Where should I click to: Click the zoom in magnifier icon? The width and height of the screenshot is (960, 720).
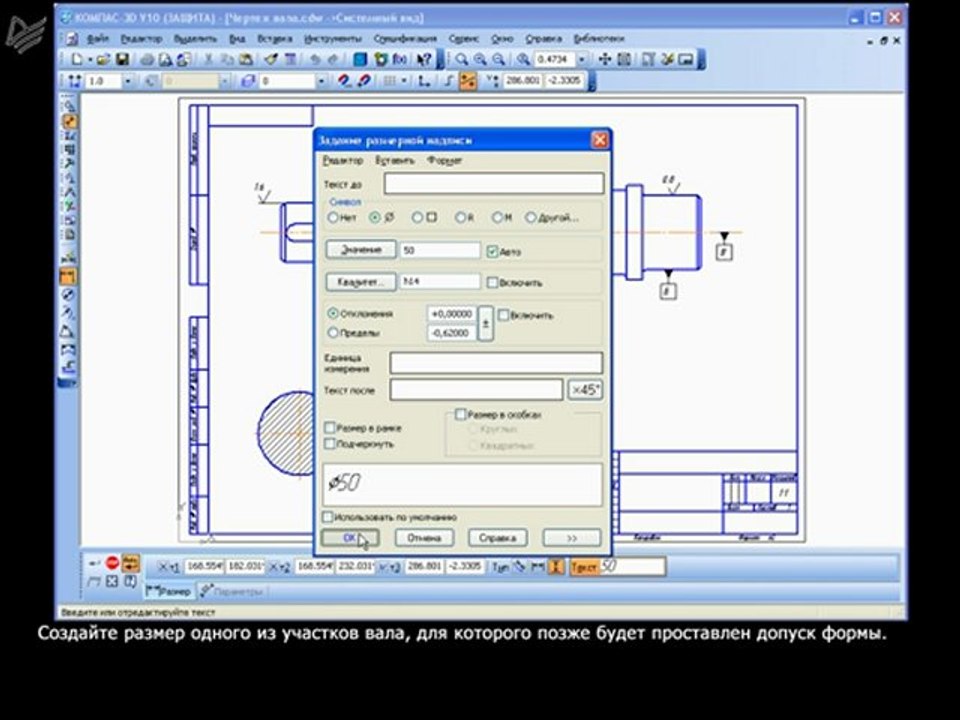point(480,59)
